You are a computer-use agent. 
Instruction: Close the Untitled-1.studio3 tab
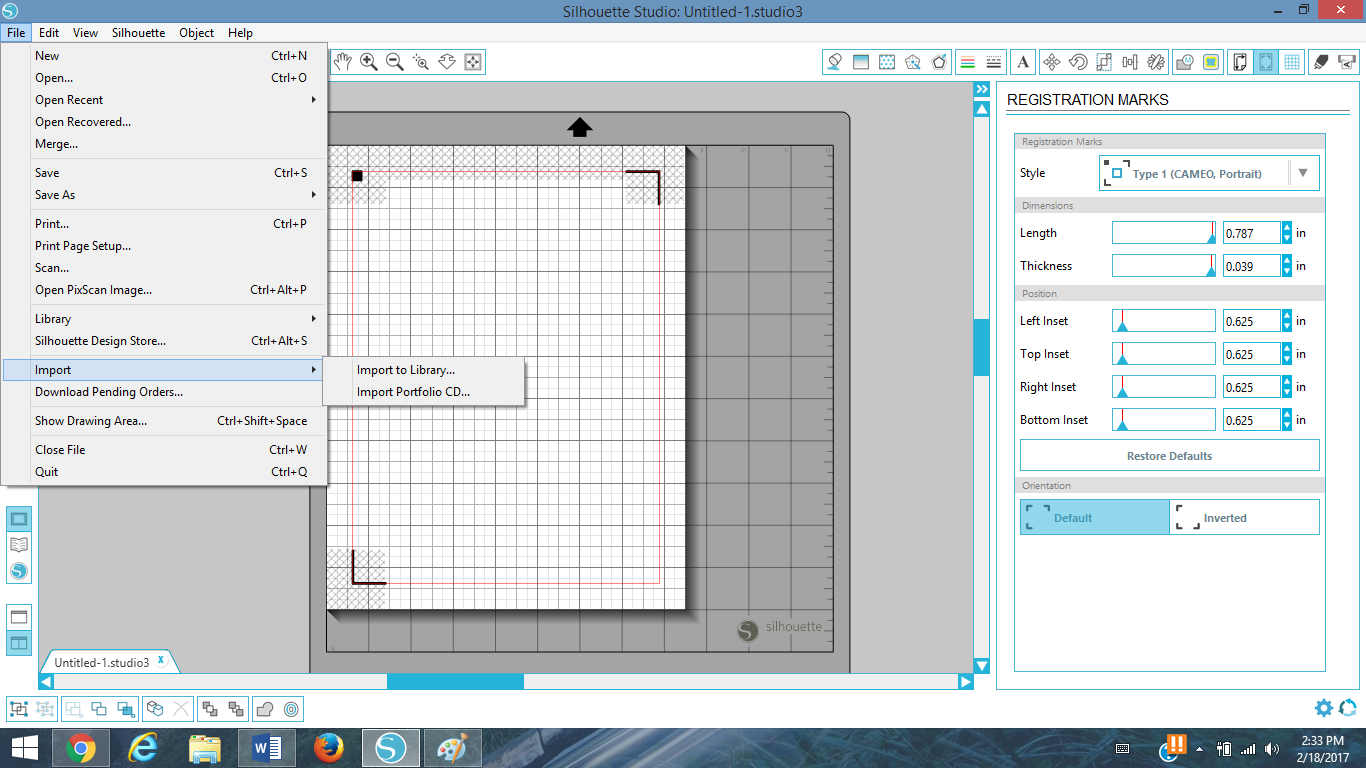[x=161, y=661]
